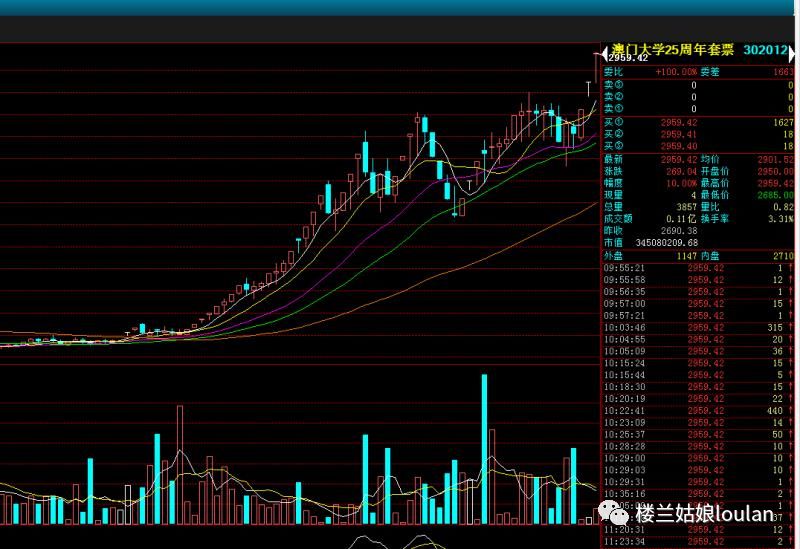Select the 10:23:09 trade tick row
Viewport: 800px width, 549px height.
pos(698,422)
